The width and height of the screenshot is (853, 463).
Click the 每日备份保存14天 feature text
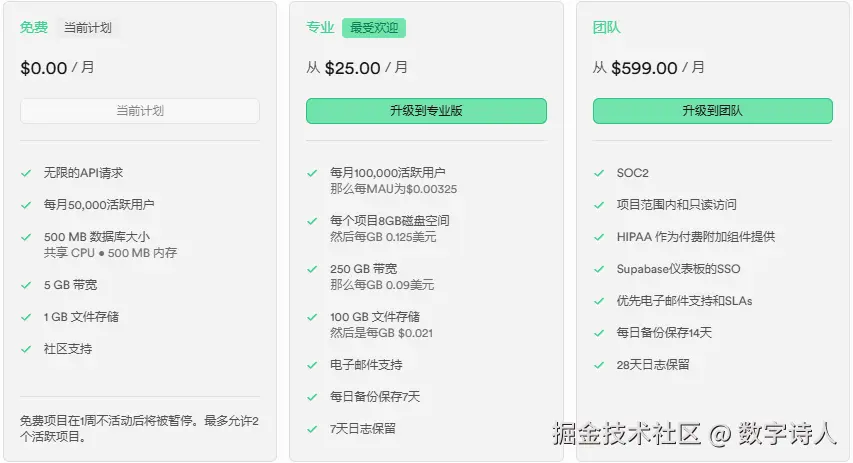coord(664,332)
